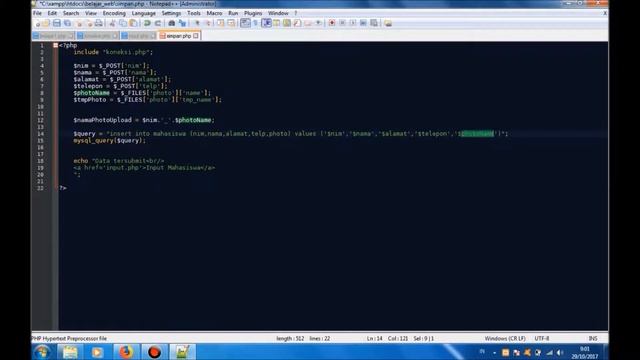
Task: Click 'Windows (CR LF)' in the status bar
Action: click(x=505, y=338)
